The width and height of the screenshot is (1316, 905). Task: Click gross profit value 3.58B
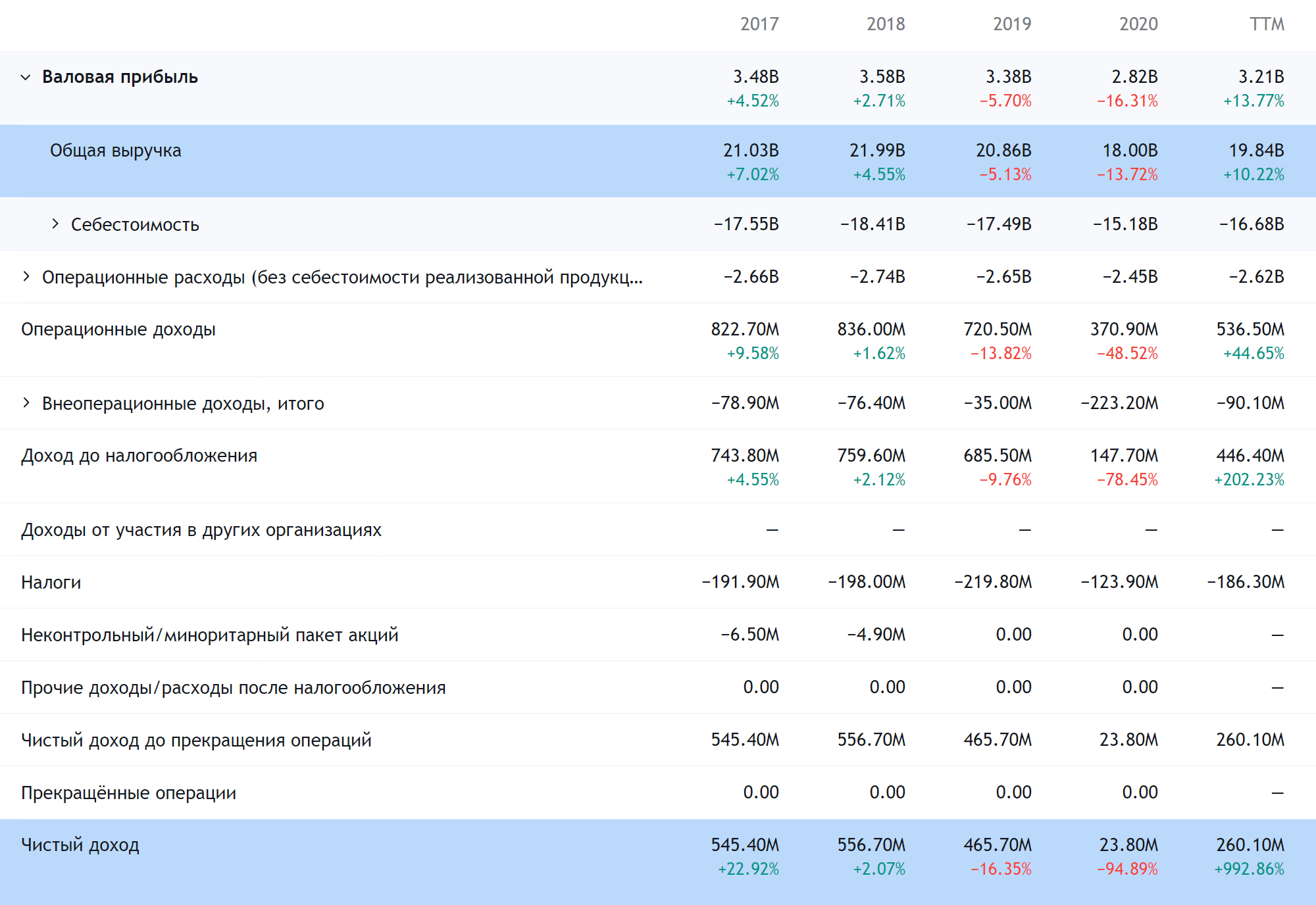[882, 77]
